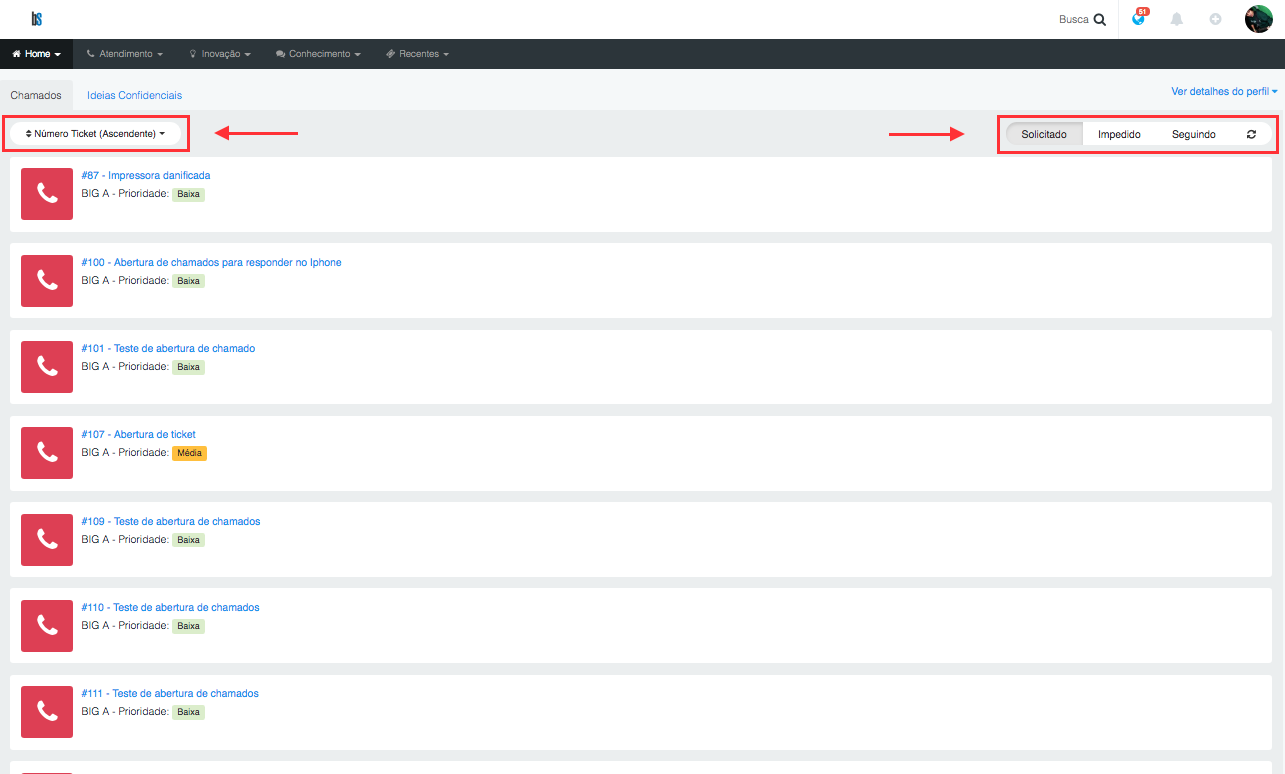The image size is (1285, 774).
Task: Click phone icon of ticket #111
Action: [x=47, y=711]
